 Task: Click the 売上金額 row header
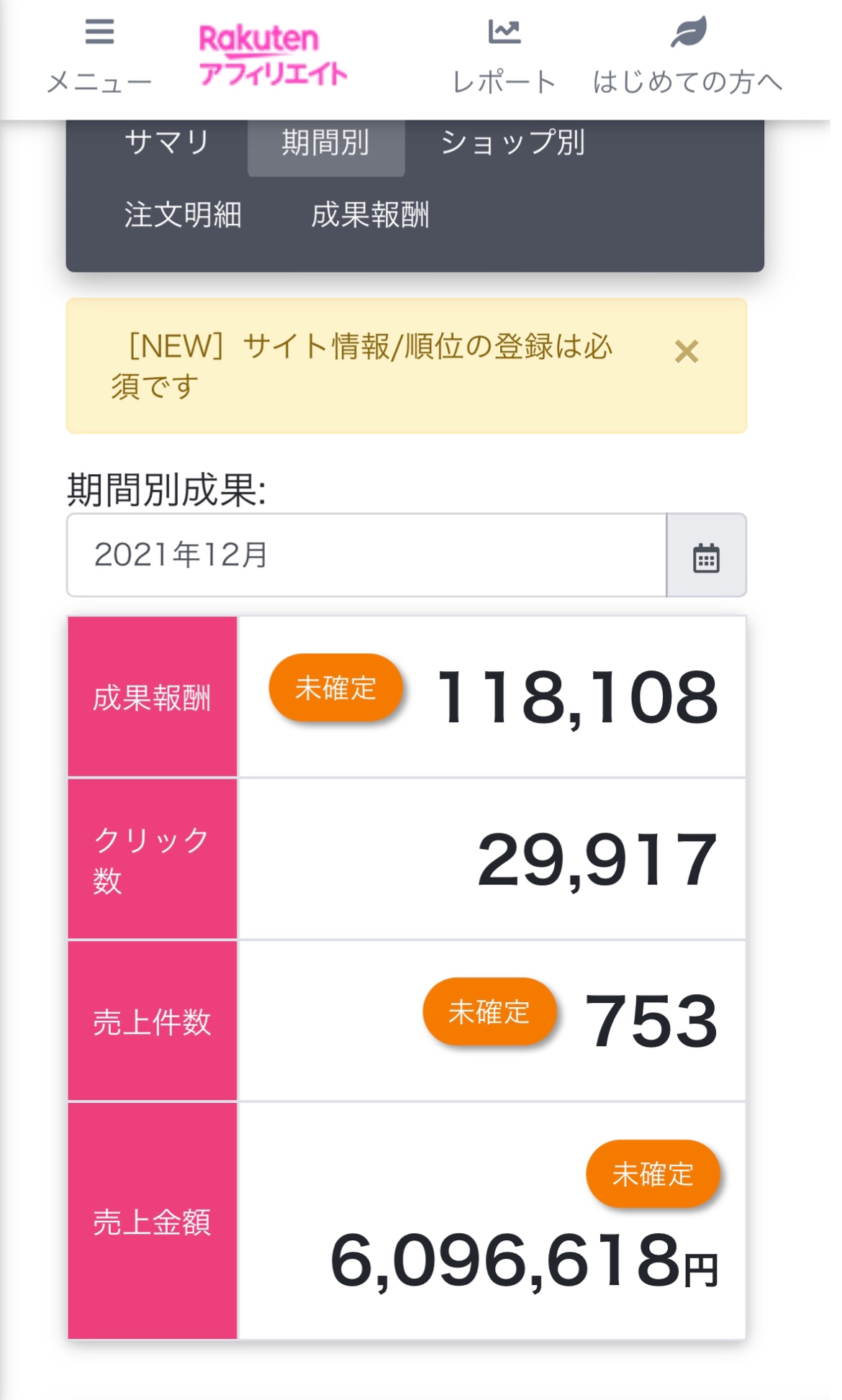tap(153, 1222)
